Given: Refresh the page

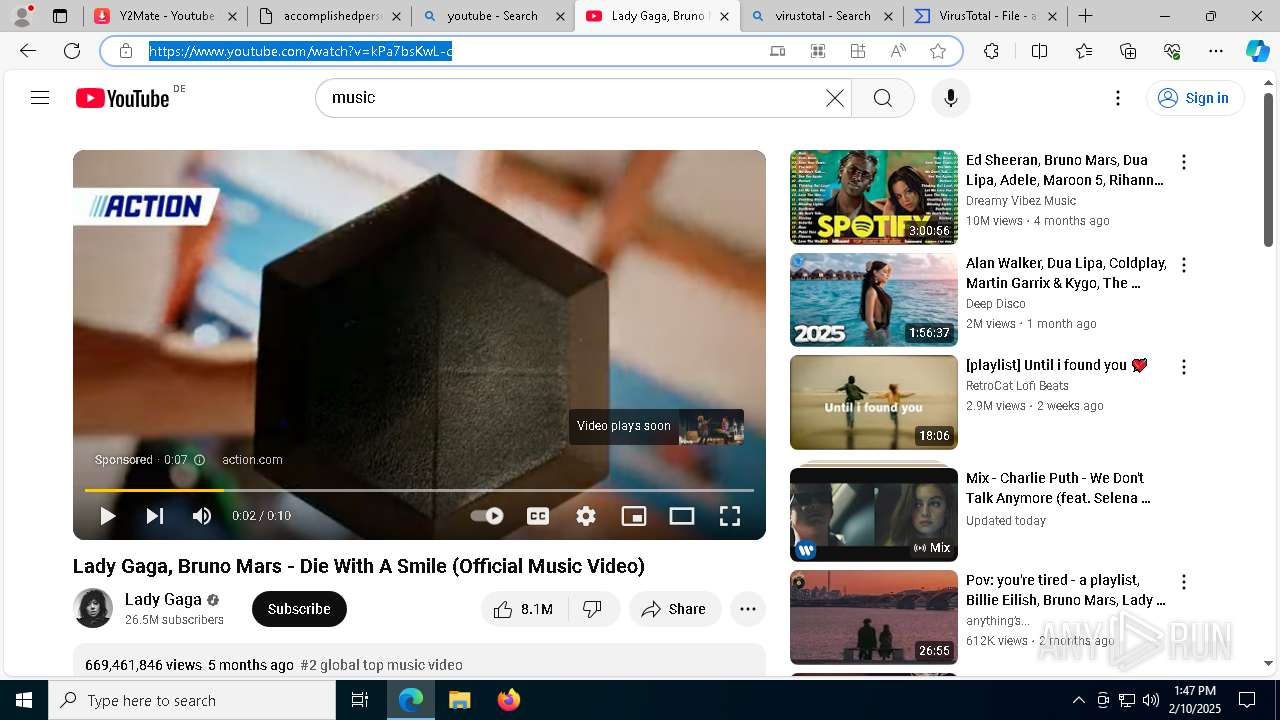Looking at the screenshot, I should (x=72, y=51).
